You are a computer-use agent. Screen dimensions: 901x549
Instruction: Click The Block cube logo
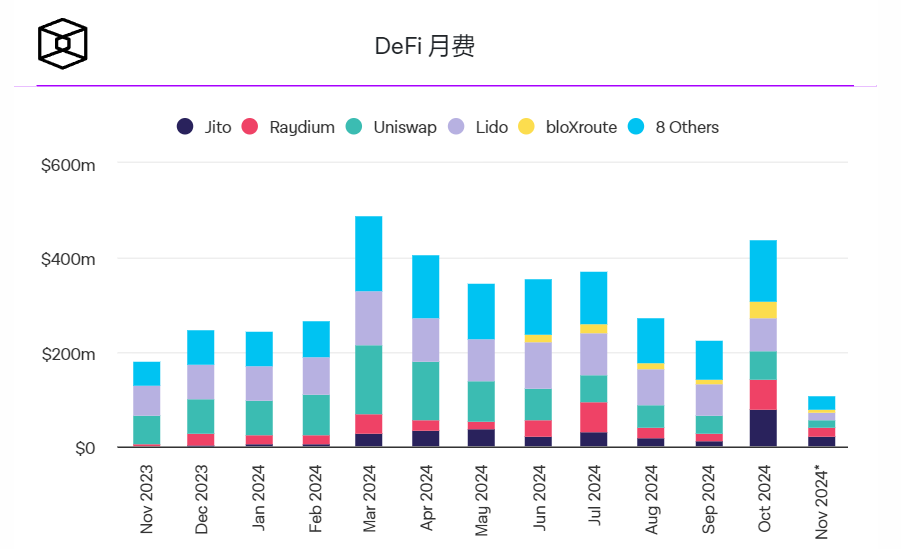[x=63, y=44]
